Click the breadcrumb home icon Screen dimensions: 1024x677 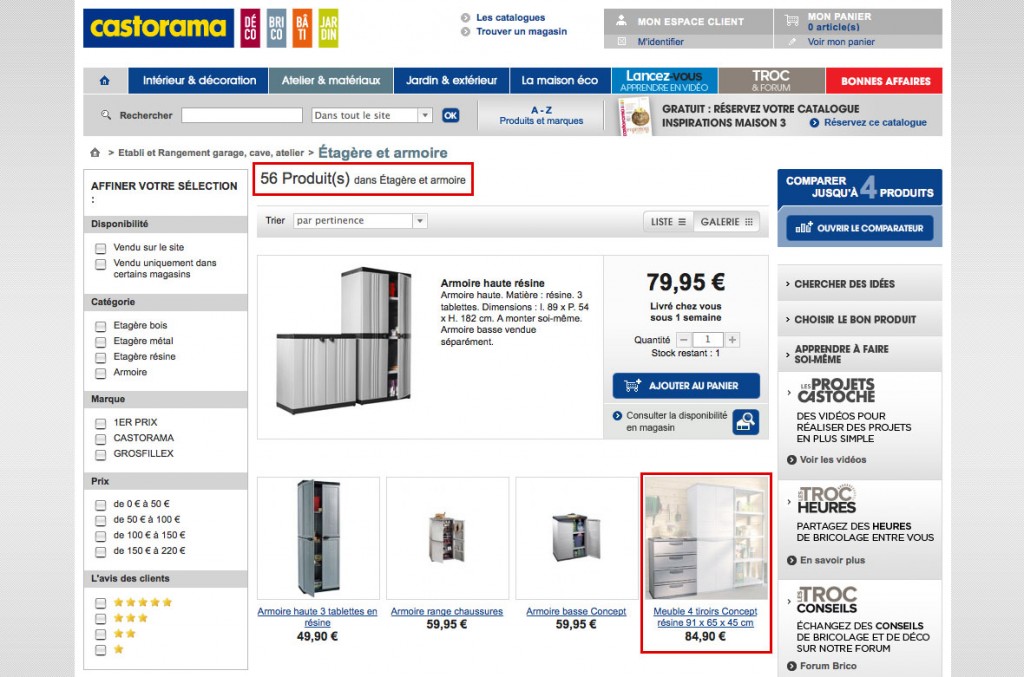point(95,153)
